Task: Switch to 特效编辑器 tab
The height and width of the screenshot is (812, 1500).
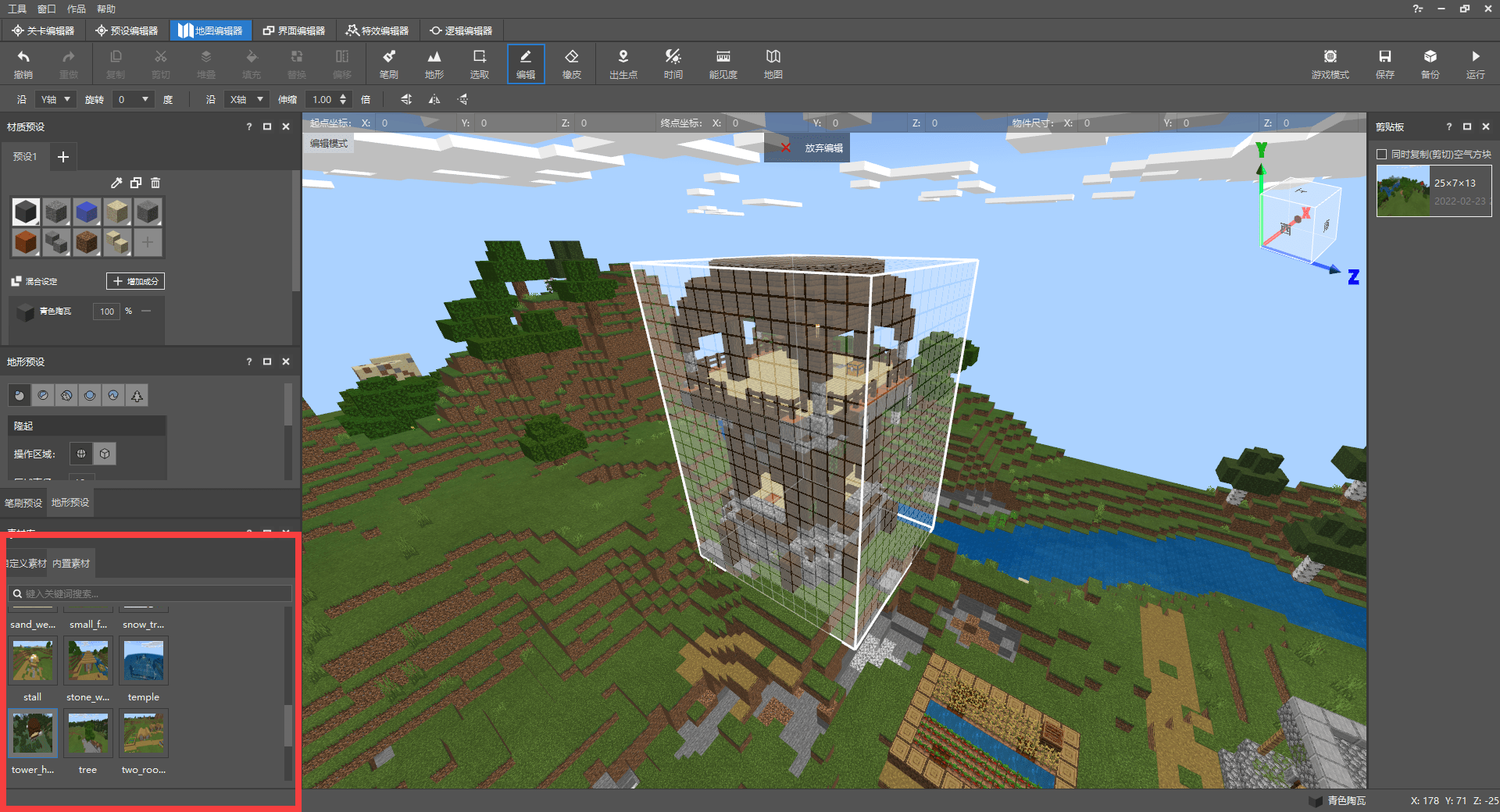Action: tap(378, 30)
